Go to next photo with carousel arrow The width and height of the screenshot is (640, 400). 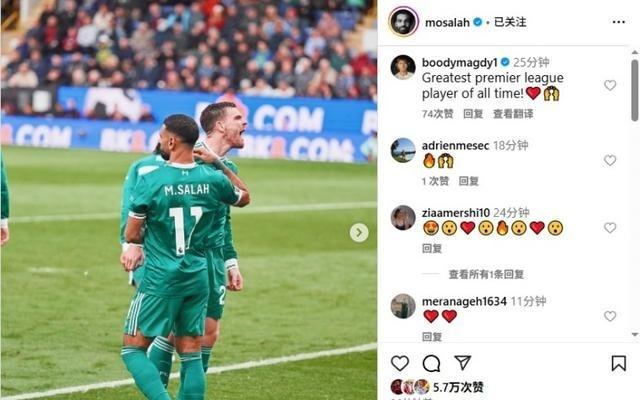click(x=359, y=233)
